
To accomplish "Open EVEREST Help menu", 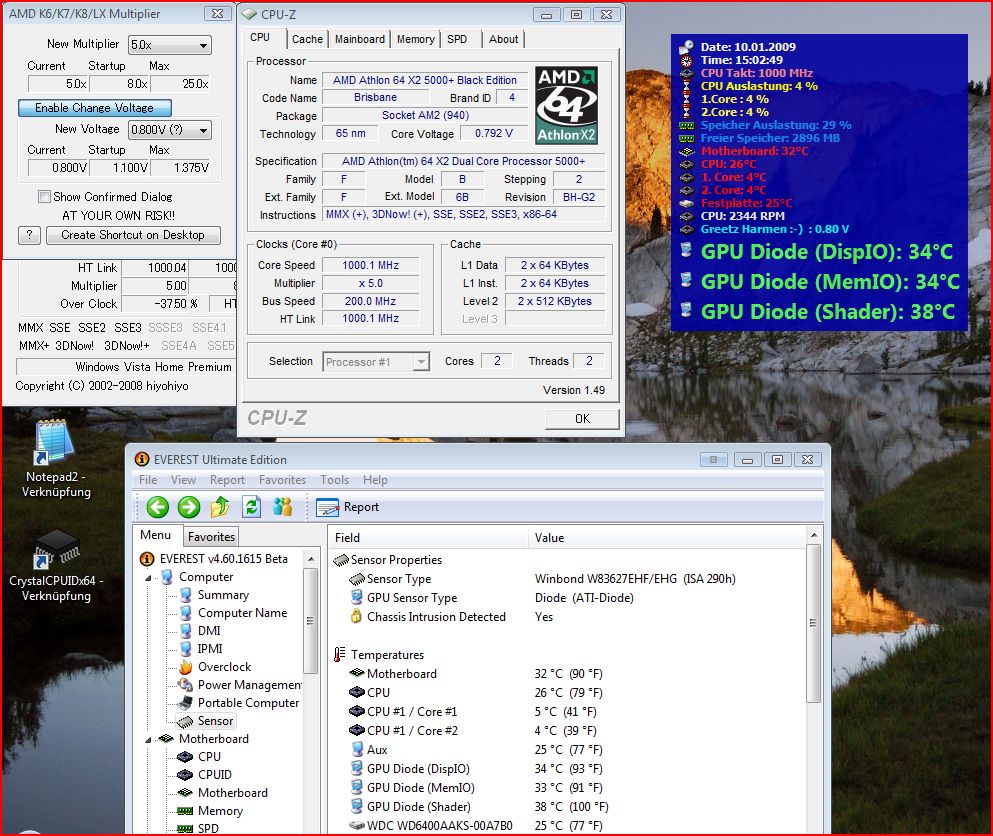I will [375, 480].
